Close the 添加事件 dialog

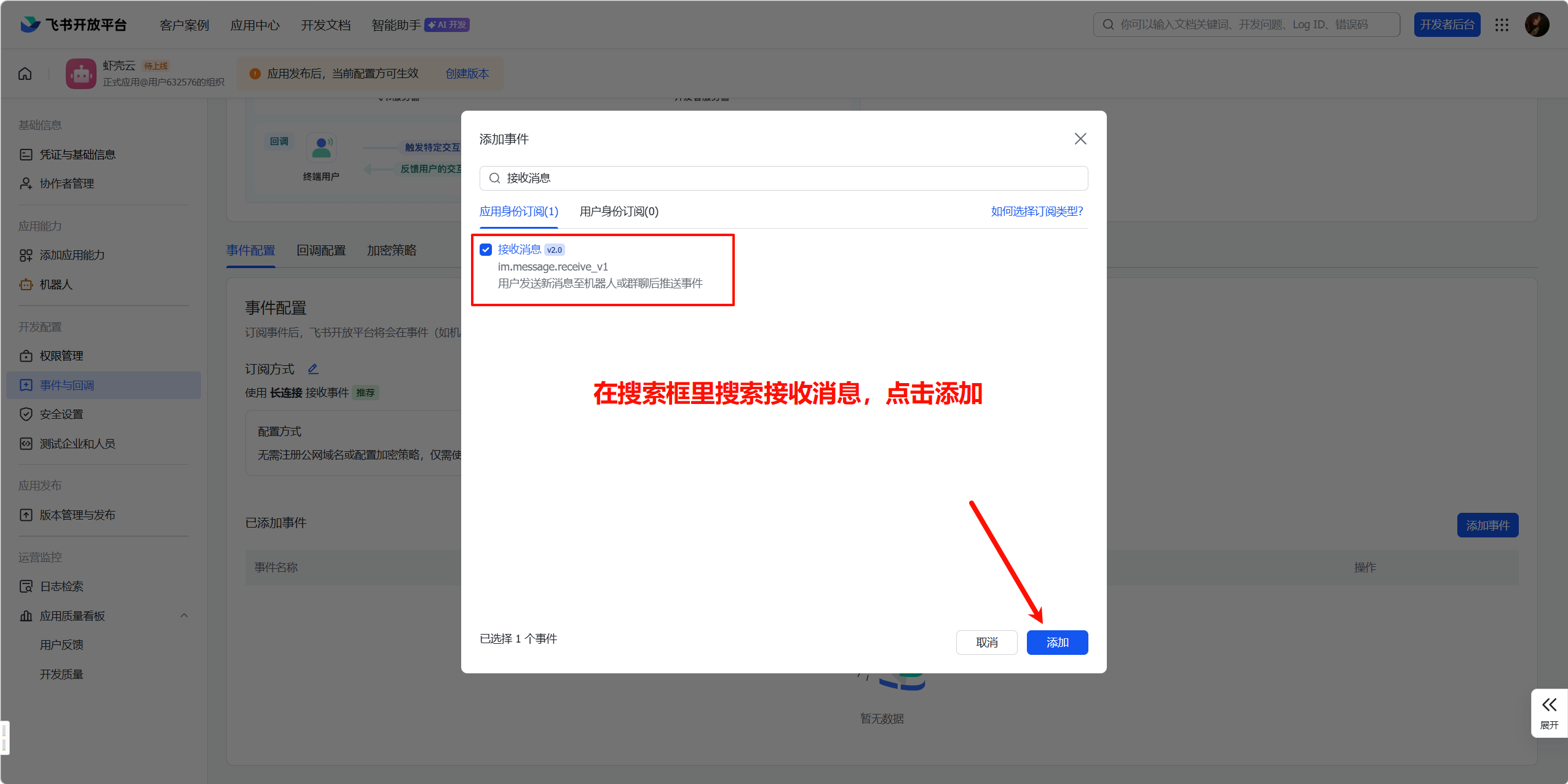coord(1080,138)
